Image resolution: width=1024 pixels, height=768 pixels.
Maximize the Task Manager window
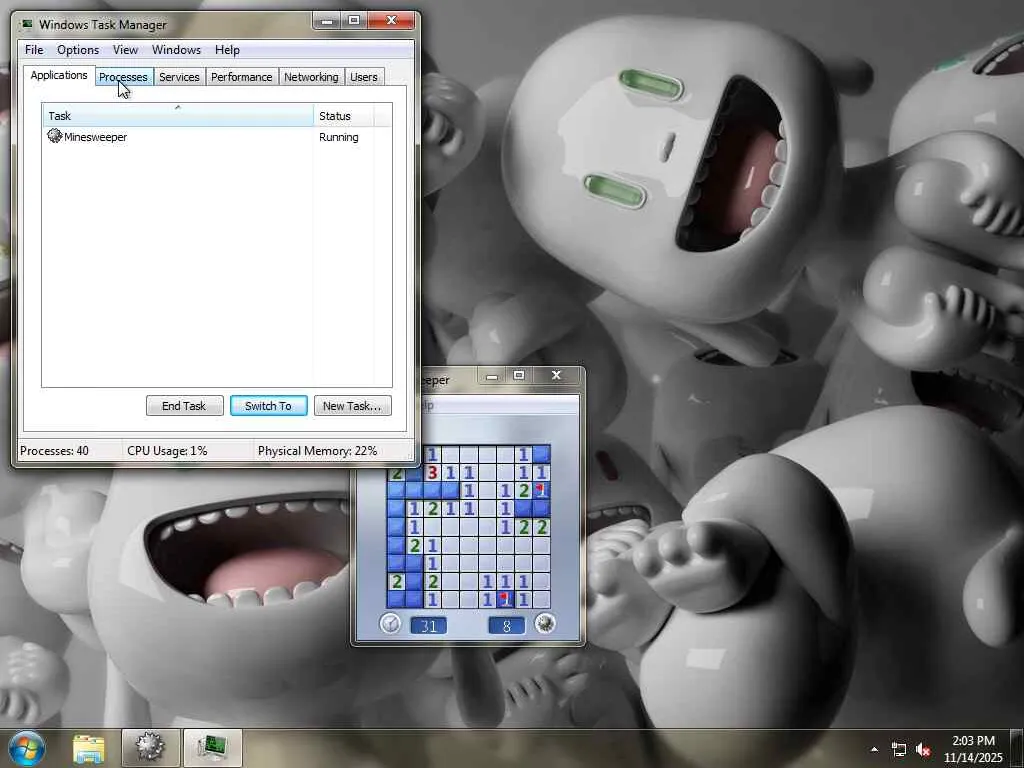tap(354, 21)
